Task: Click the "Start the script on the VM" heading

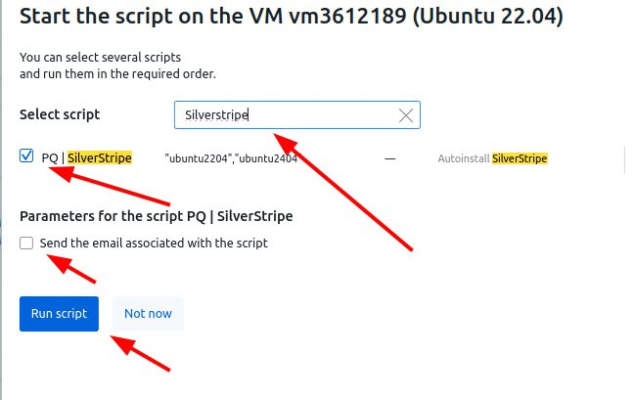Action: [x=150, y=17]
